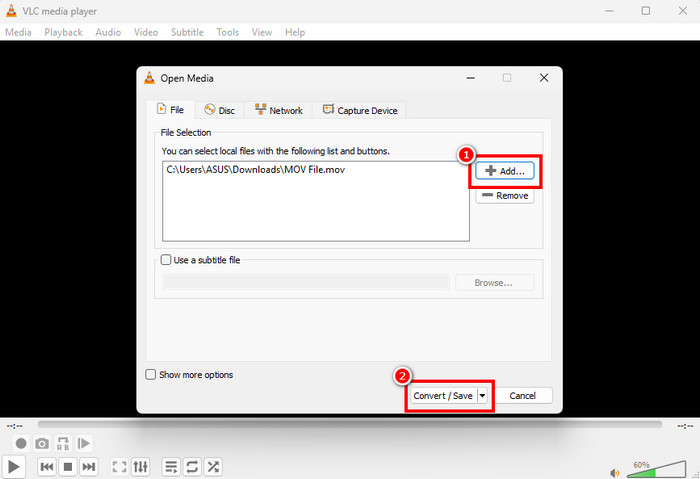Open the Media menu

coord(18,32)
